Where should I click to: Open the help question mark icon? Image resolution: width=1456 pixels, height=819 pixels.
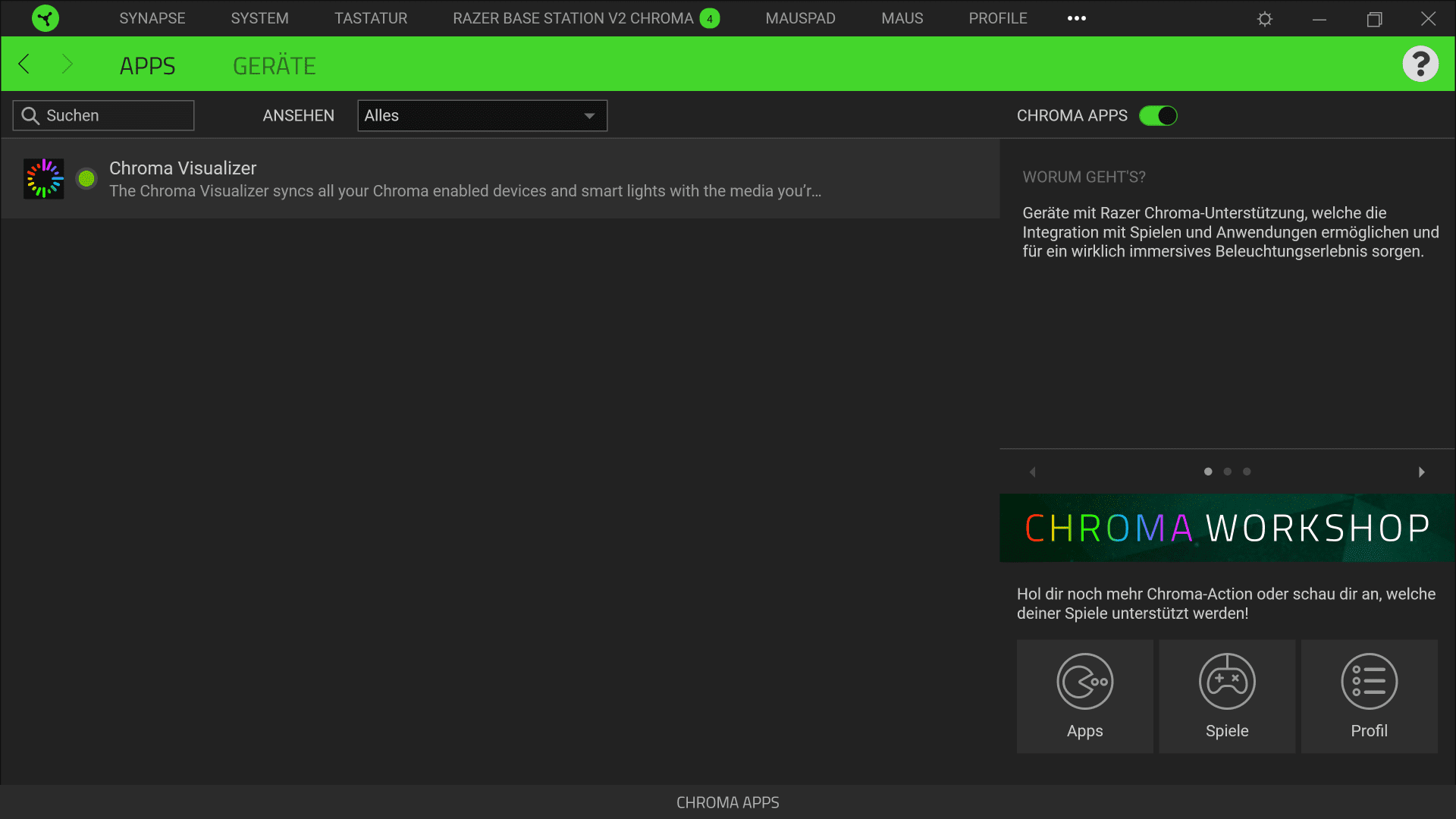coord(1420,64)
